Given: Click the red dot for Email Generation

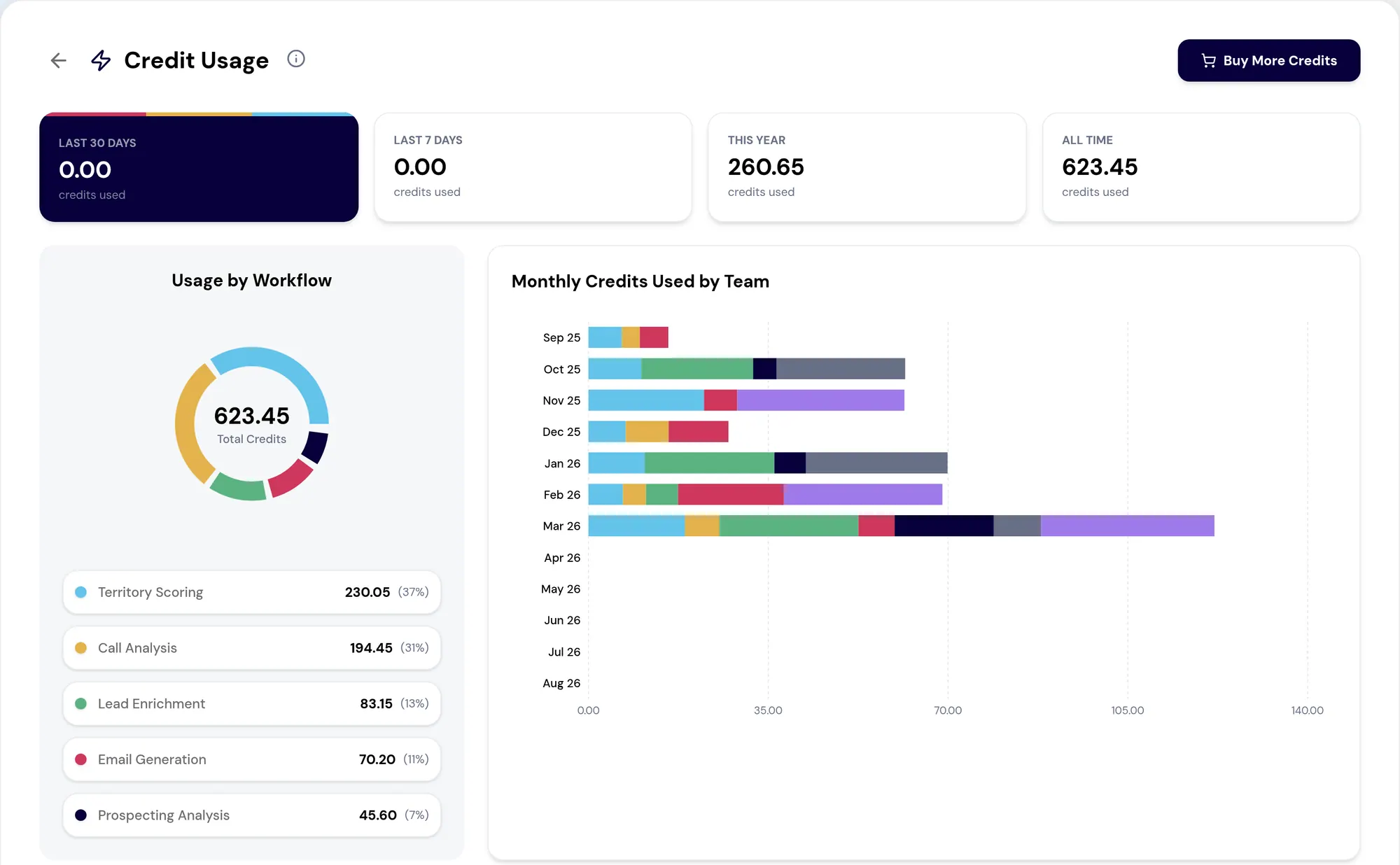Looking at the screenshot, I should coord(80,759).
